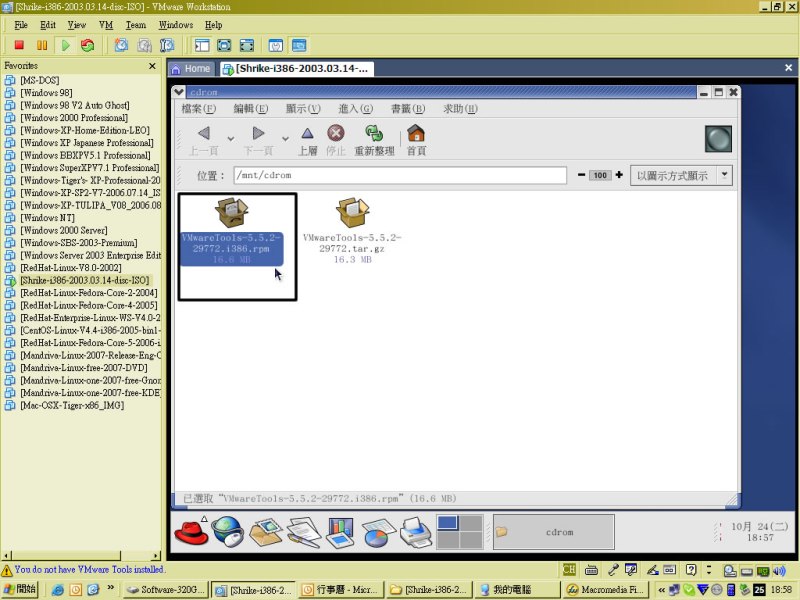Select the VMwareTools-5.5.2-29772.tar.gz package icon
The height and width of the screenshot is (600, 800).
tap(352, 213)
